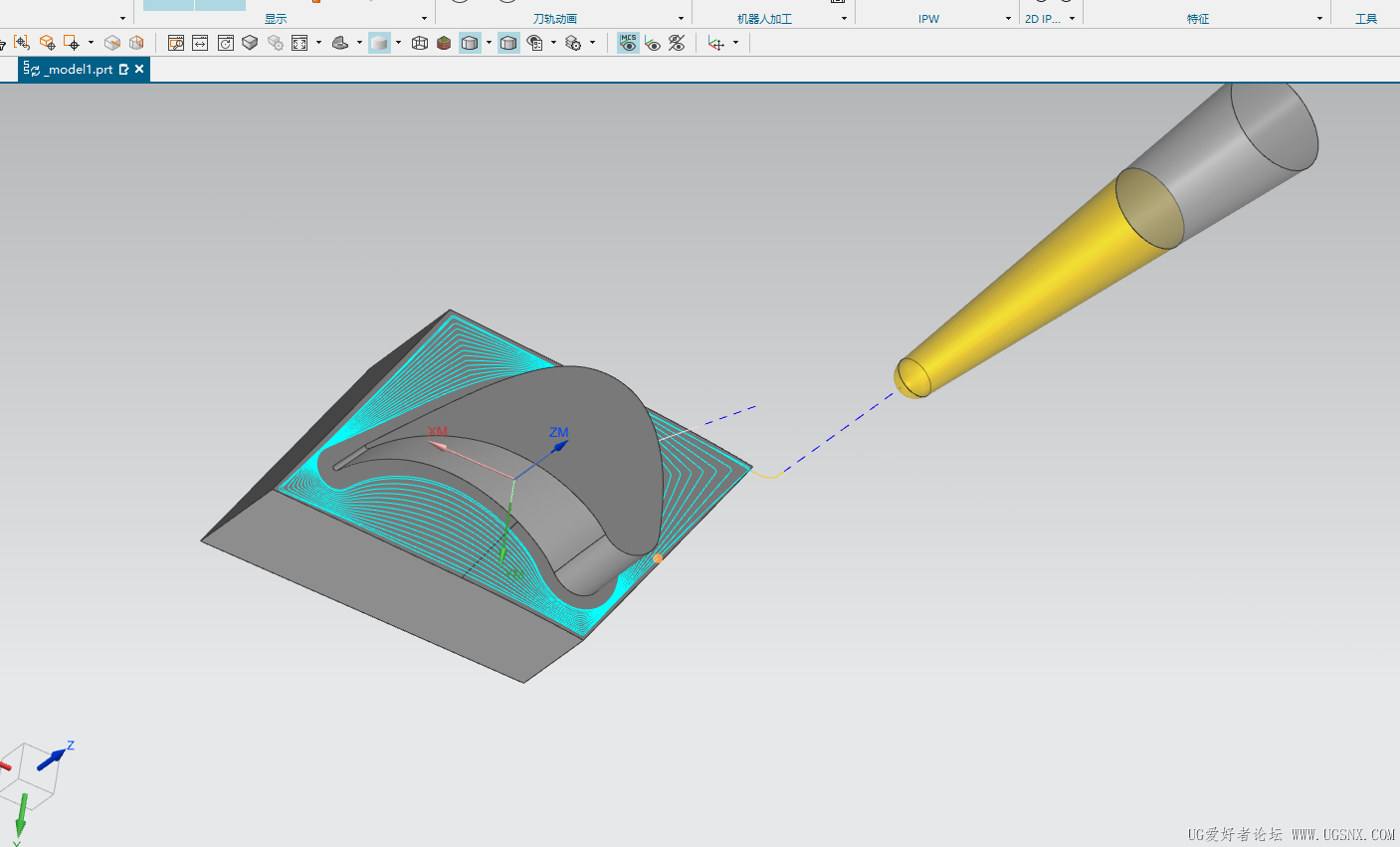Click the pop-out icon on the _model1.prt tab

[123, 70]
